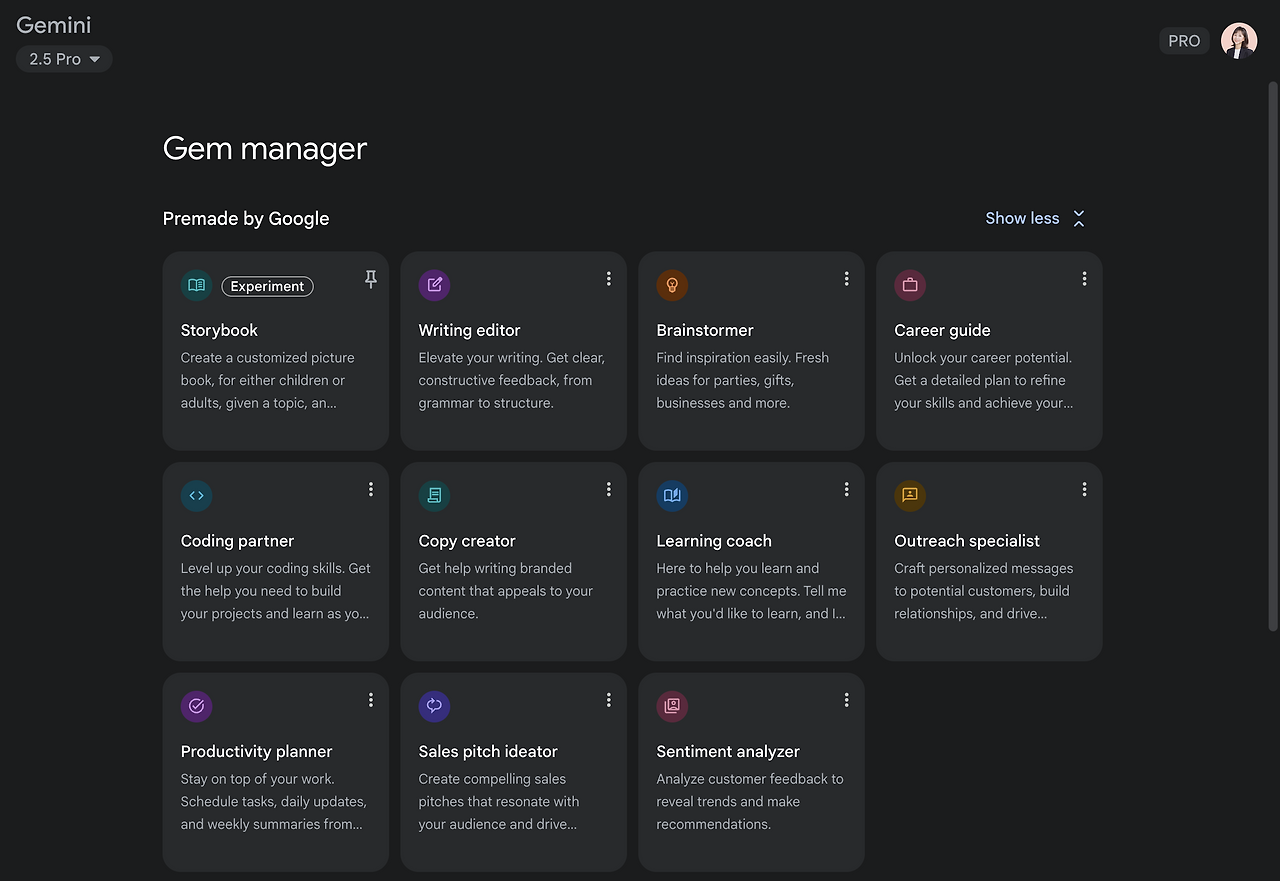Click the Brainstormer lightbulb icon

click(672, 285)
